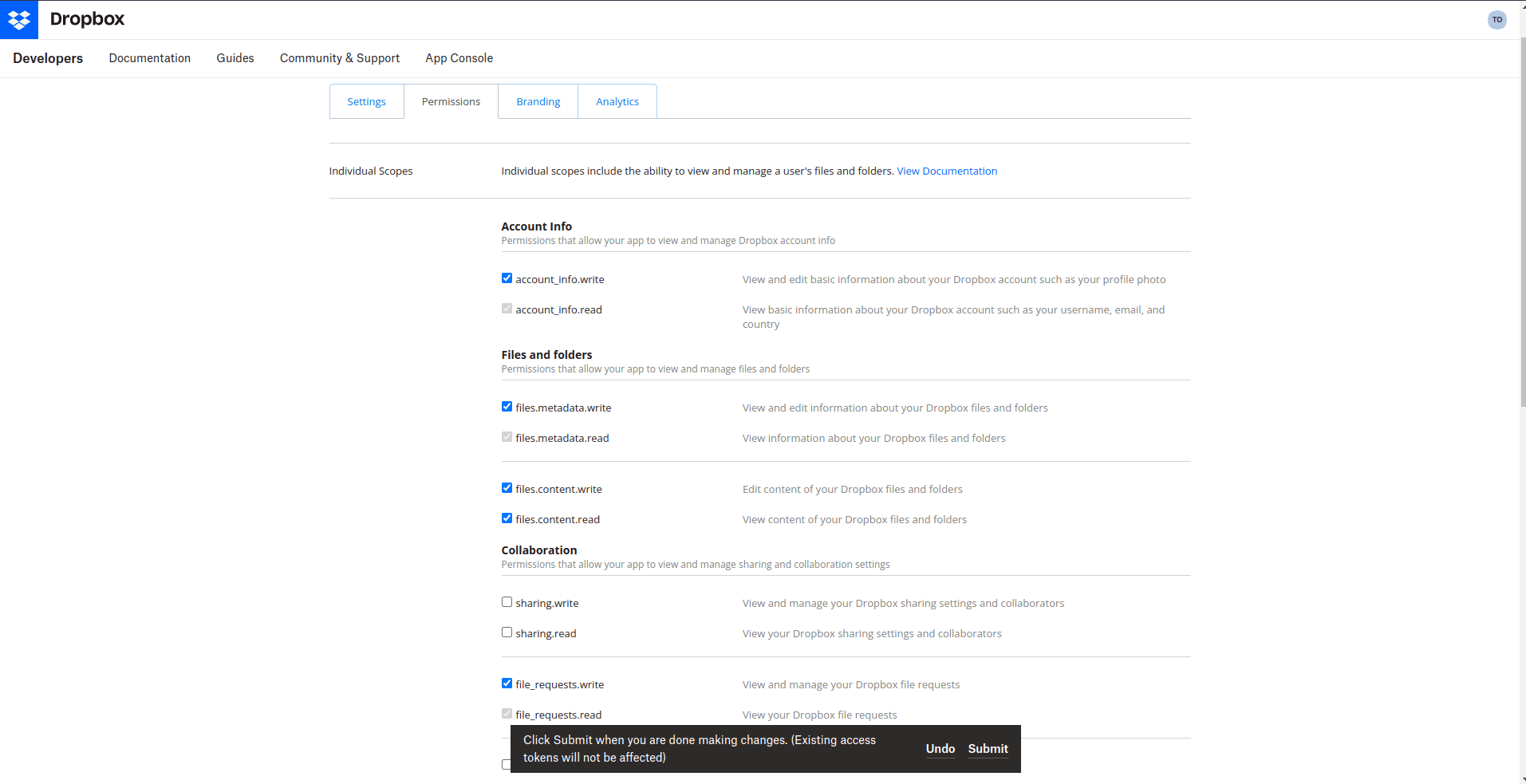Image resolution: width=1526 pixels, height=784 pixels.
Task: Enable the sharing.write permission
Action: coord(507,601)
